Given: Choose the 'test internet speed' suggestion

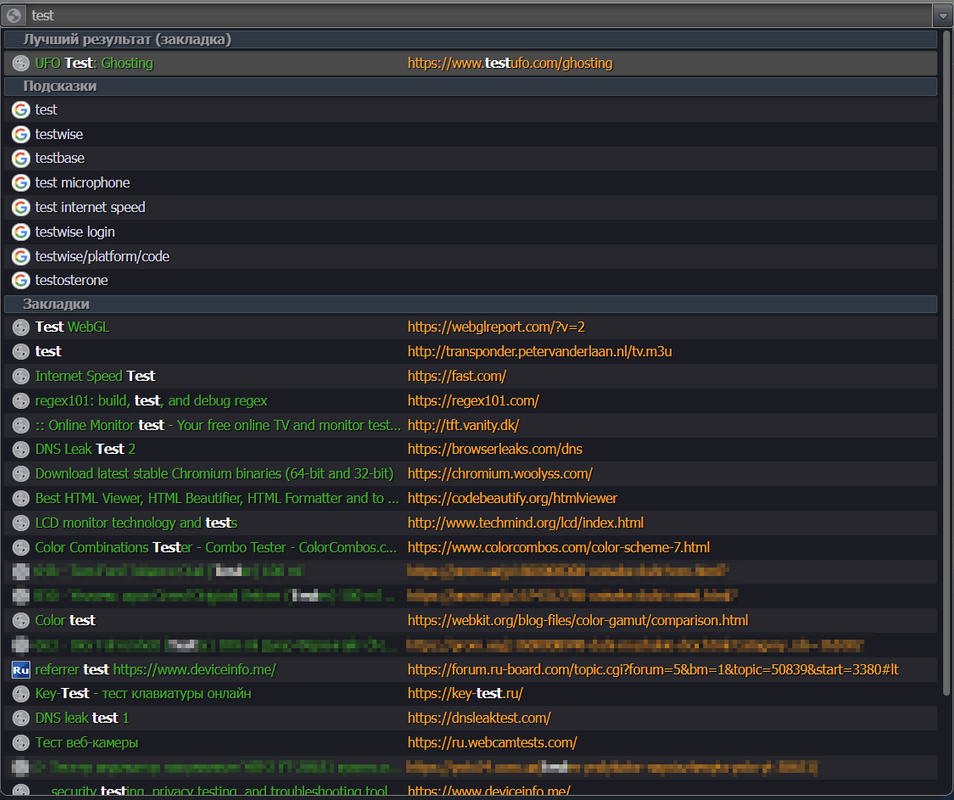Looking at the screenshot, I should (471, 207).
